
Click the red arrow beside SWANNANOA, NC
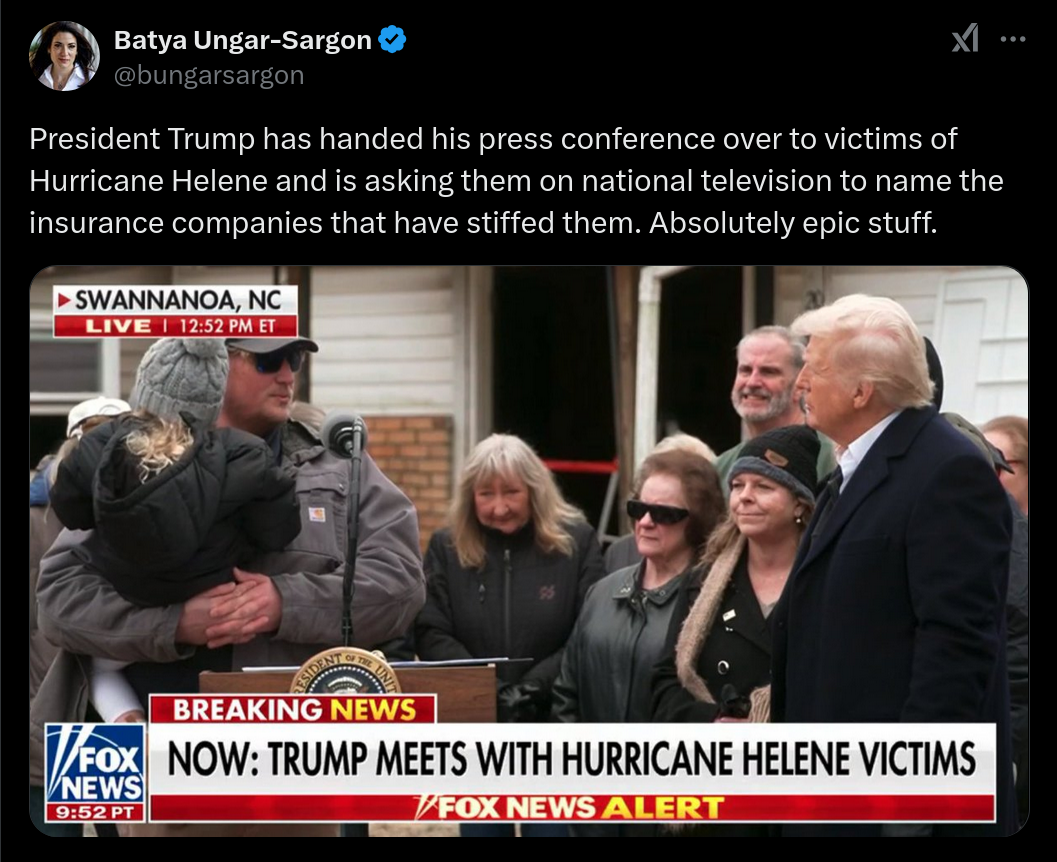coord(64,300)
